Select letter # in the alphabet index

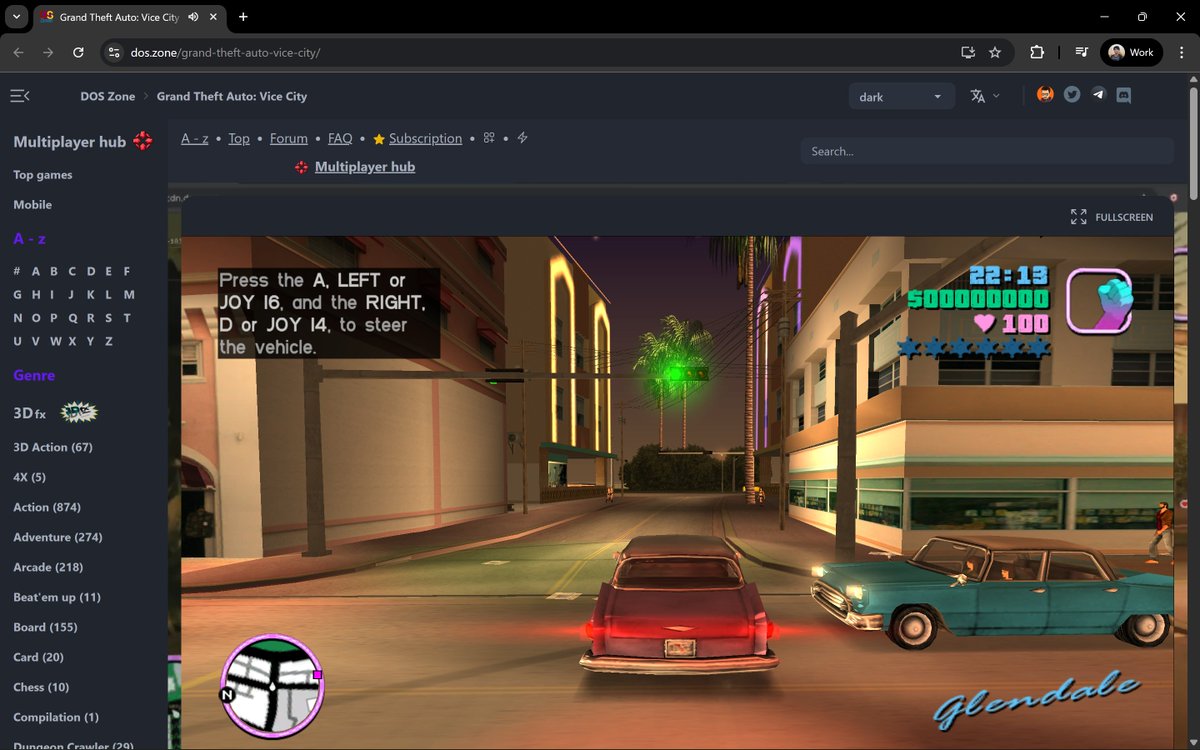[17, 271]
